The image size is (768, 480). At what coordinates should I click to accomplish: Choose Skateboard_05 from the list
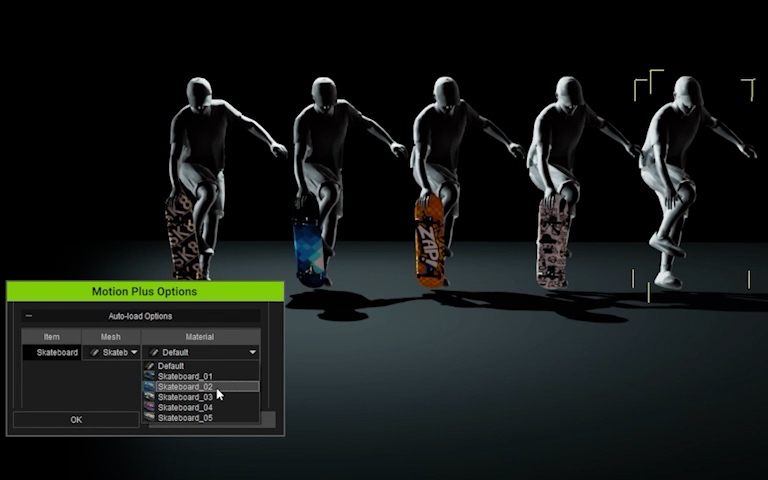185,418
